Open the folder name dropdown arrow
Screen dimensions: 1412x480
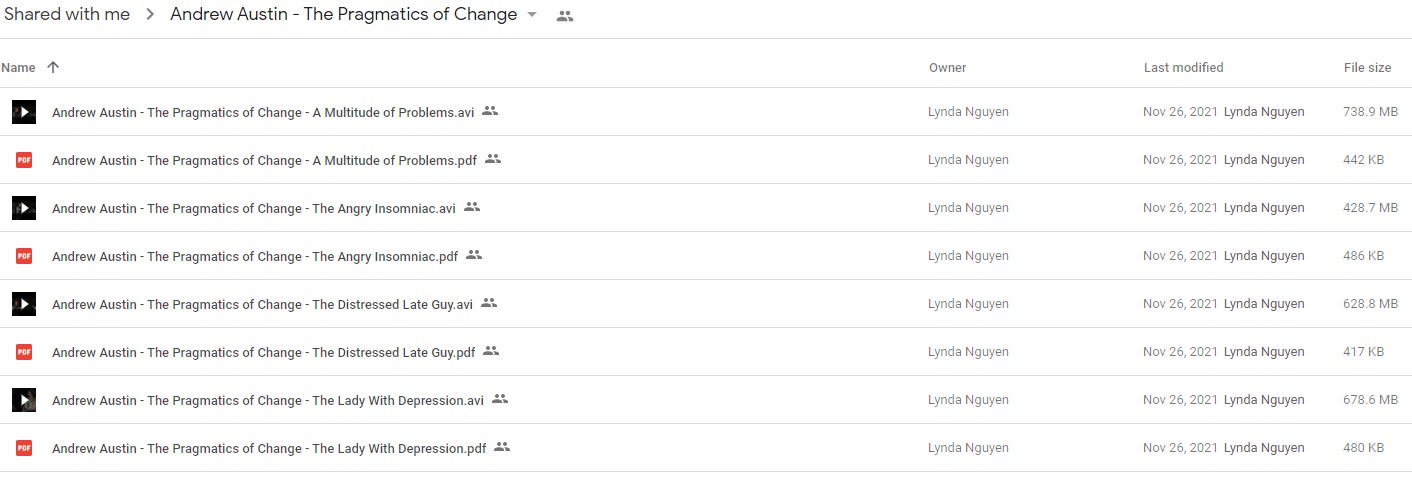click(x=532, y=15)
